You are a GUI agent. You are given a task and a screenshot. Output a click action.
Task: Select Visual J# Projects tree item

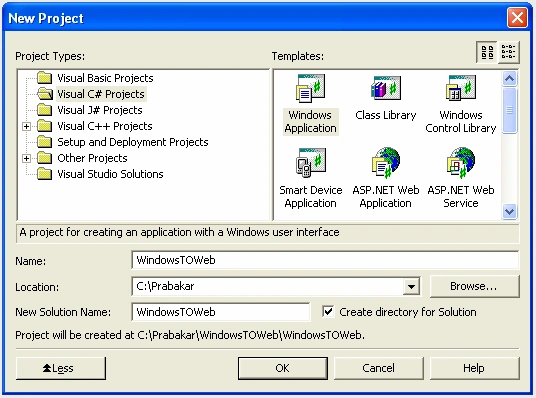[x=100, y=110]
